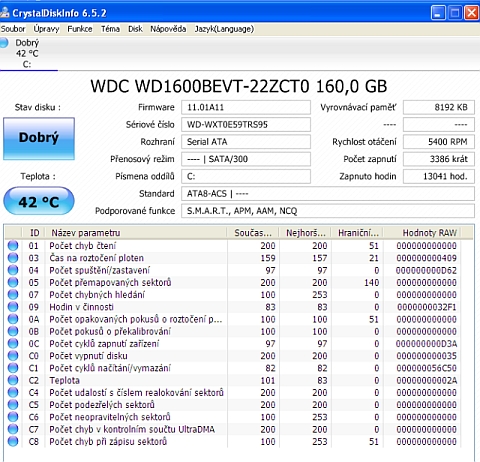Click the Firmware field 11.01A11
The image size is (480, 462).
coord(246,107)
